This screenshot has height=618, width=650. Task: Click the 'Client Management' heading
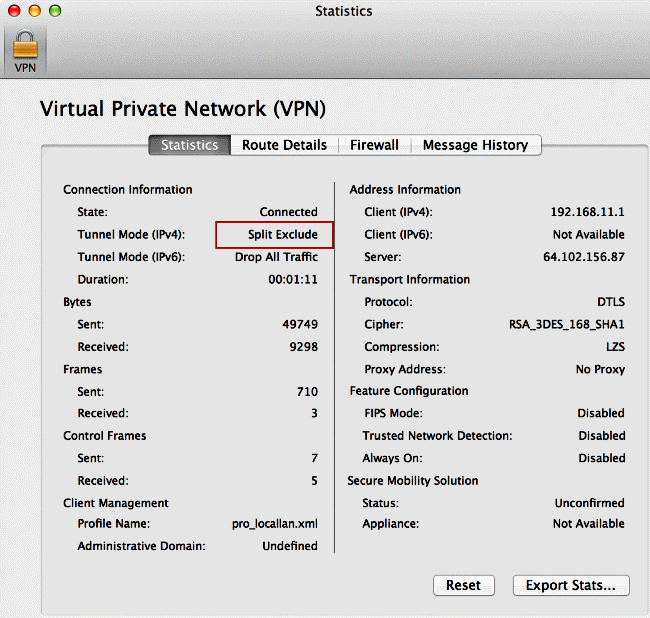click(x=116, y=503)
